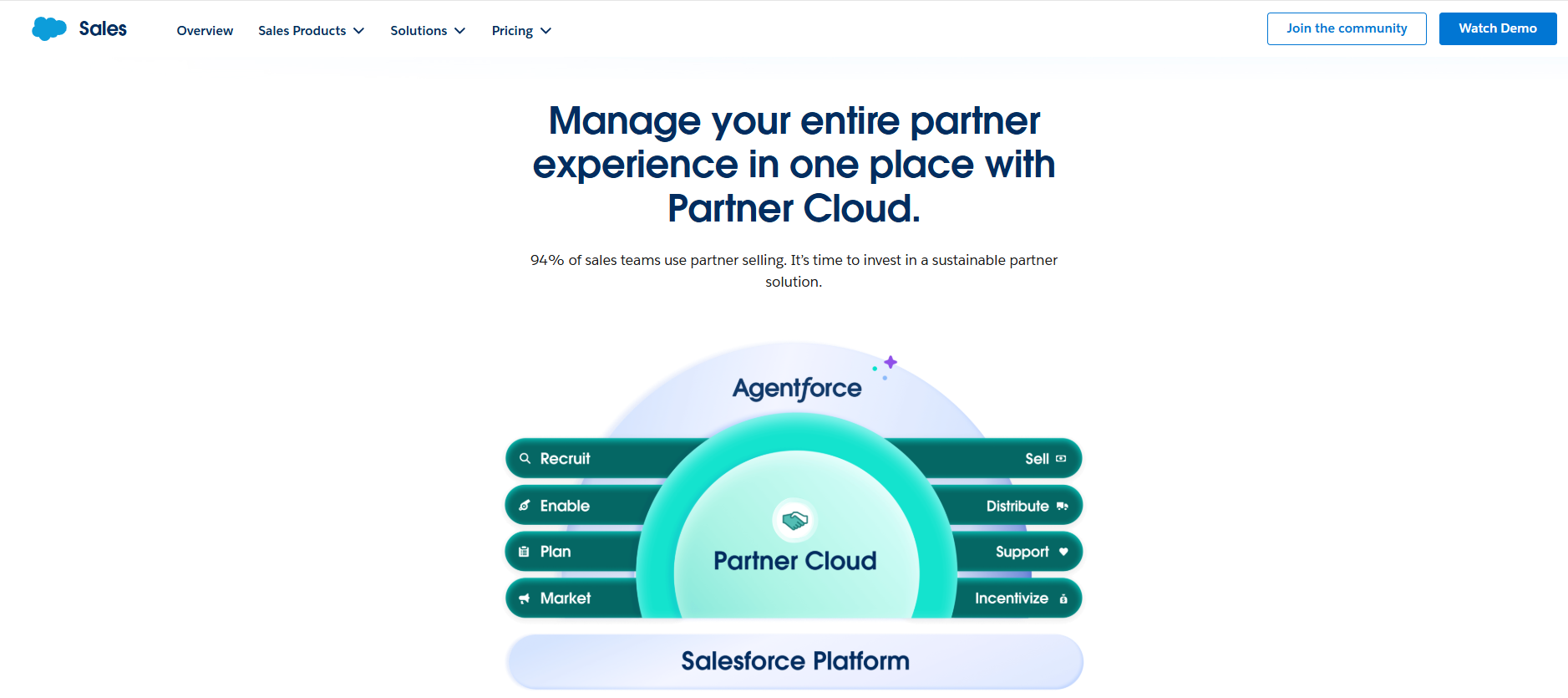Expand the Sales Products chevron arrow
The width and height of the screenshot is (1568, 698).
pyautogui.click(x=358, y=31)
